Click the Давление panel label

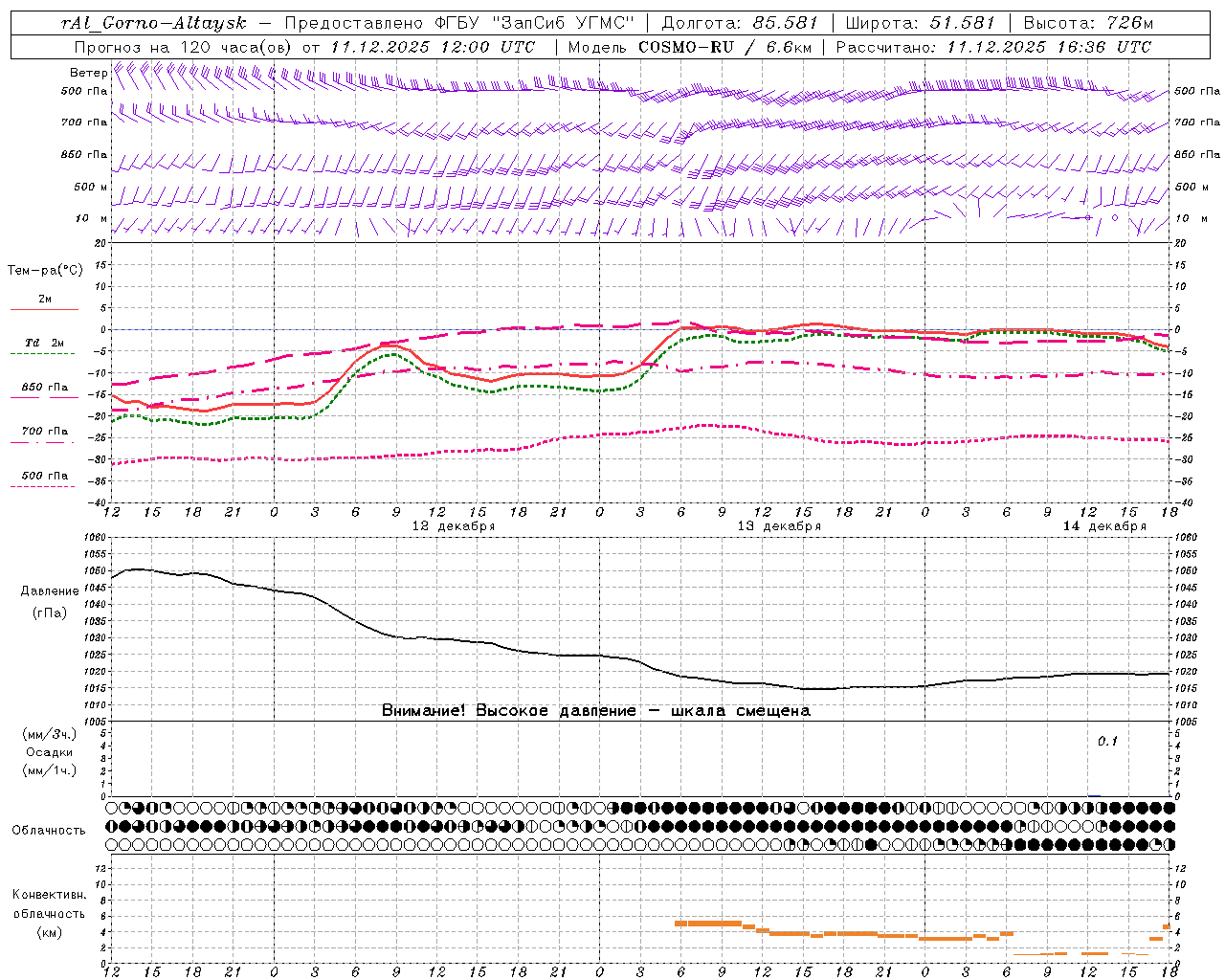tap(50, 591)
